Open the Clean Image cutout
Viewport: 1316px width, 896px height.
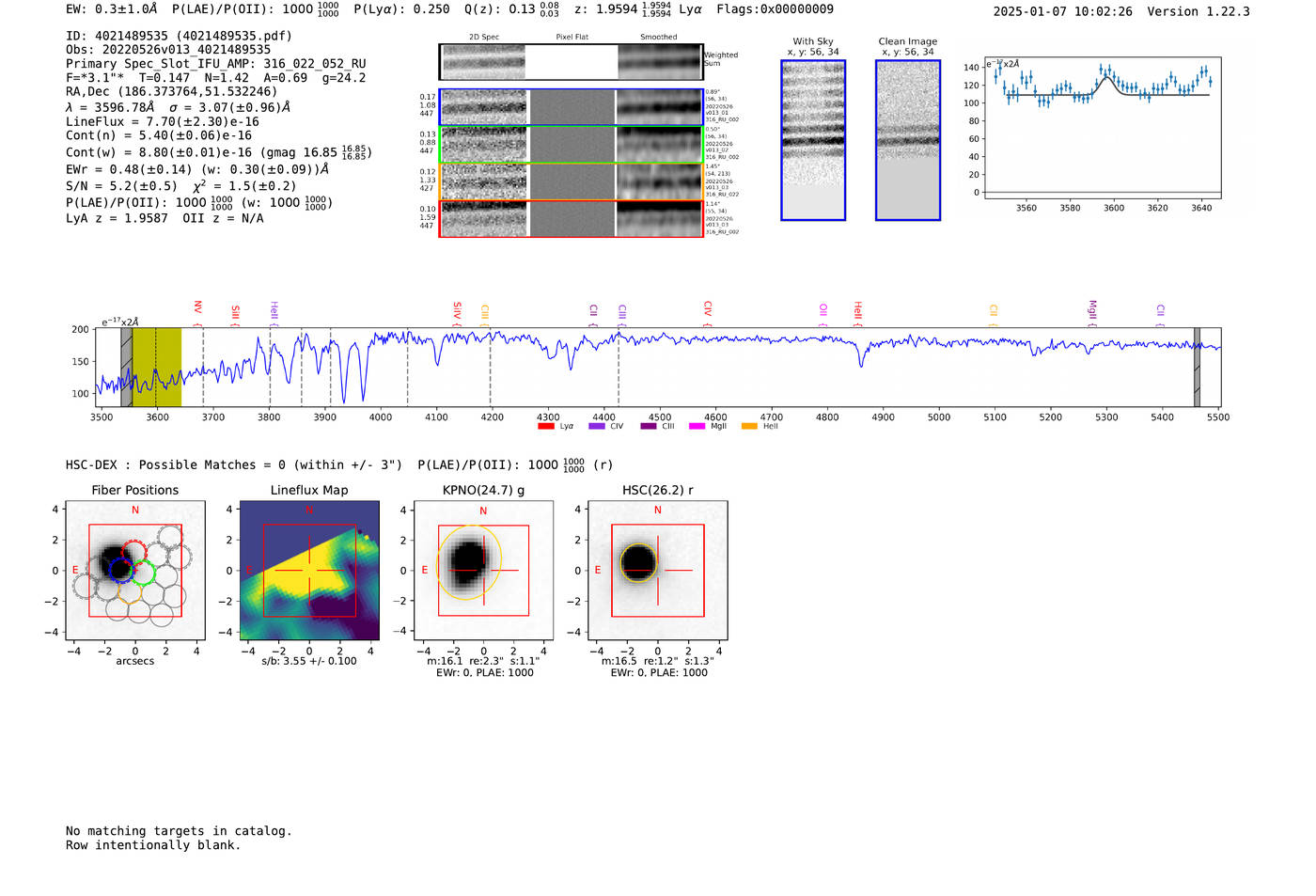click(x=908, y=140)
